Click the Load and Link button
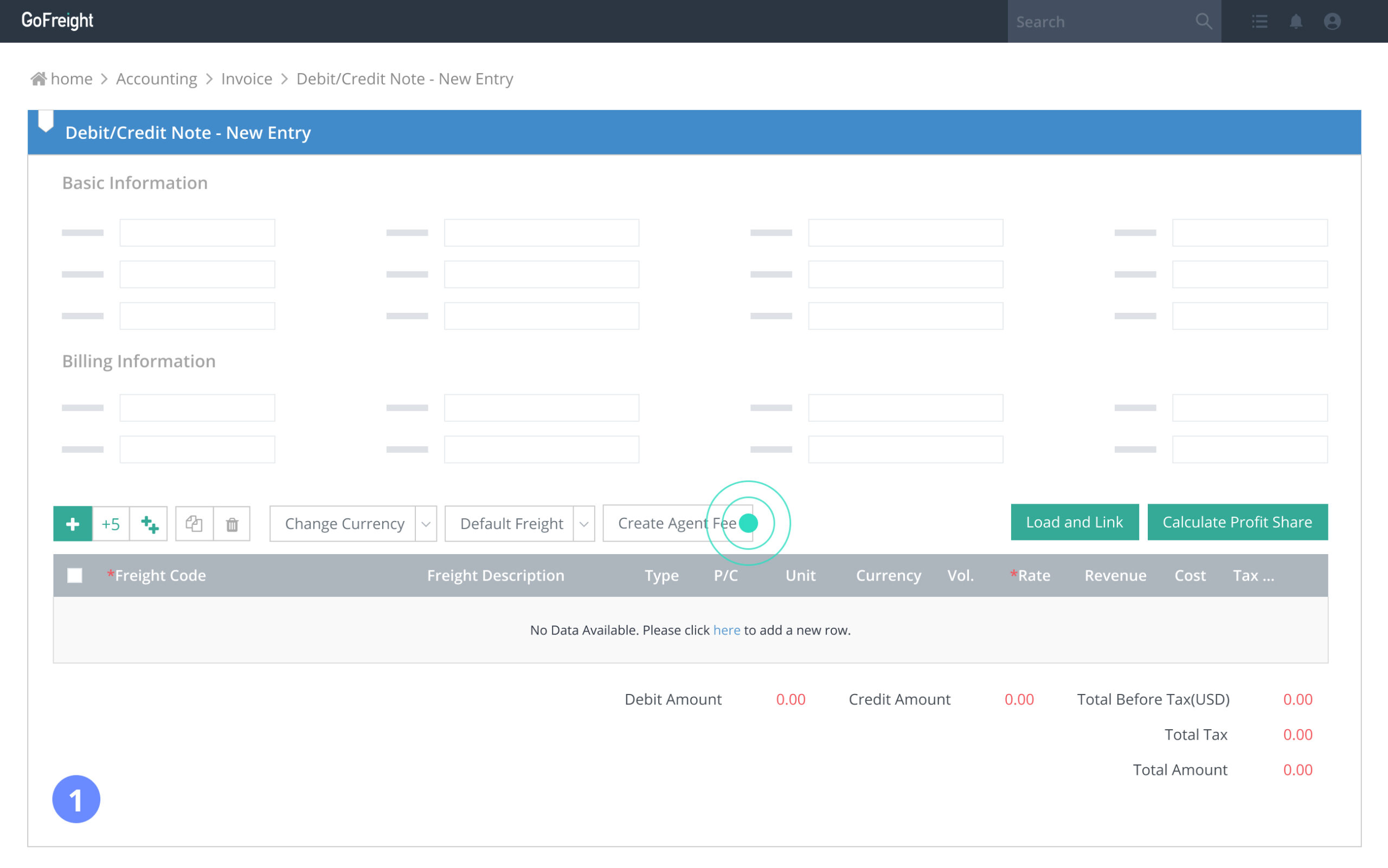This screenshot has width=1388, height=868. 1074,522
